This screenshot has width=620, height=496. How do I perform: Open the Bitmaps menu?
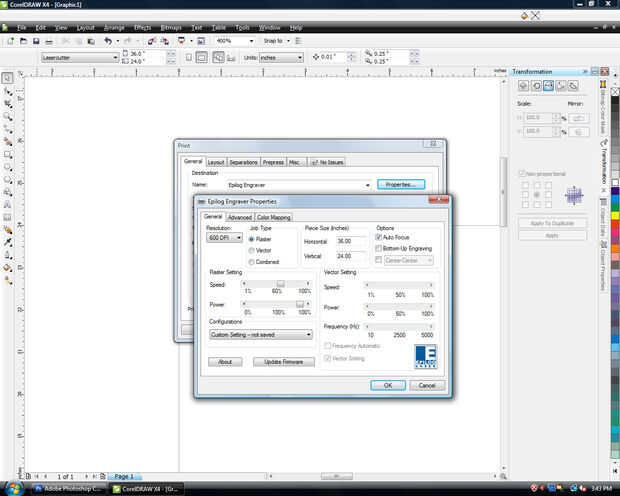point(171,28)
